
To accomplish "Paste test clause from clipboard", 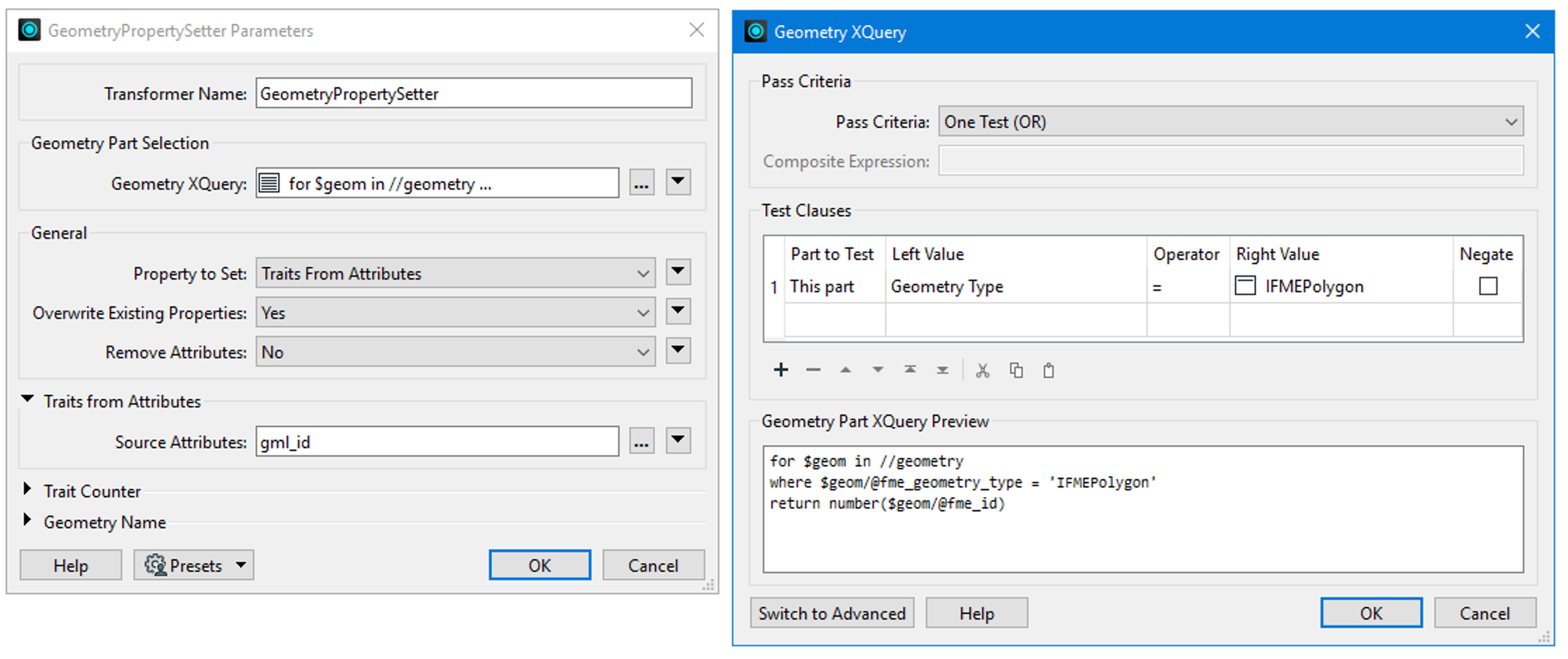I will [x=1048, y=370].
